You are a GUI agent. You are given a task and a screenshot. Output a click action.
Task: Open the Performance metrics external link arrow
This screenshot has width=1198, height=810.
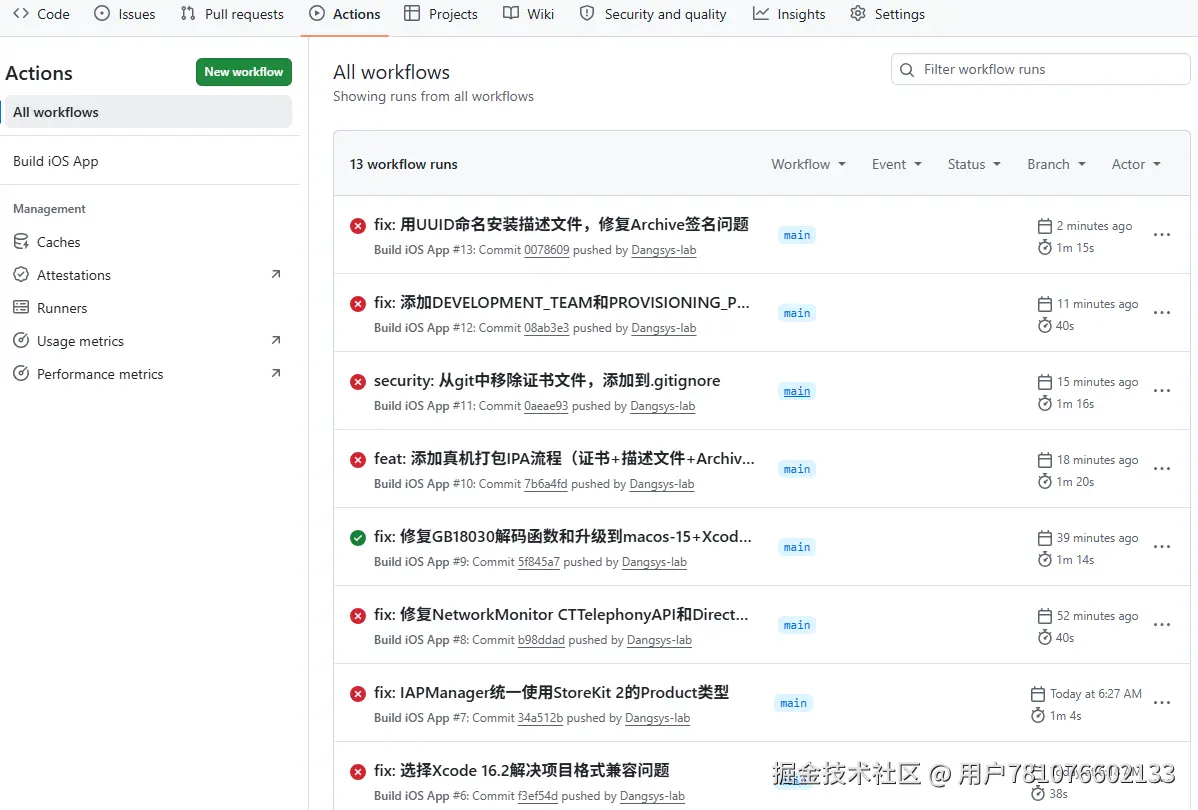coord(276,373)
